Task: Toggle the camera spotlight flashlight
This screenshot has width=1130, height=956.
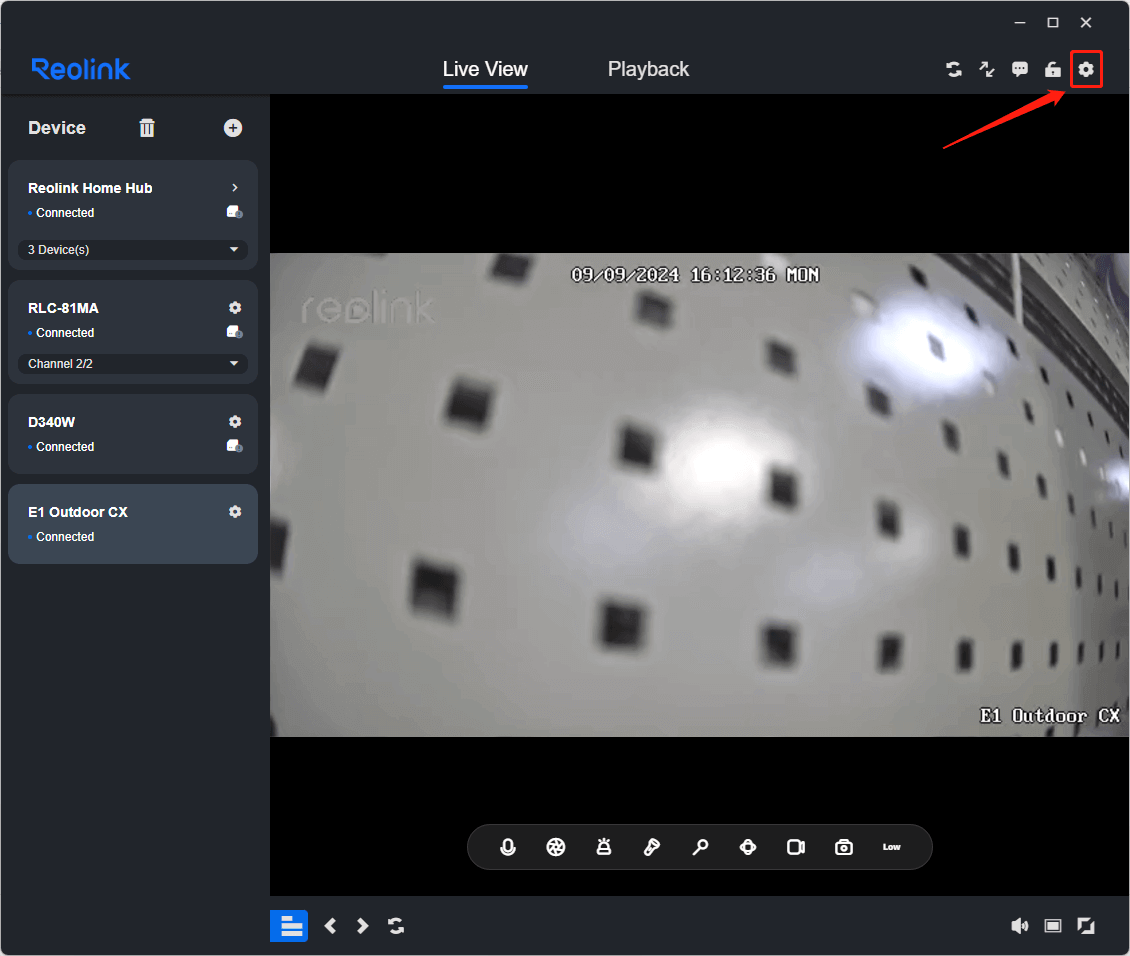Action: click(x=651, y=847)
